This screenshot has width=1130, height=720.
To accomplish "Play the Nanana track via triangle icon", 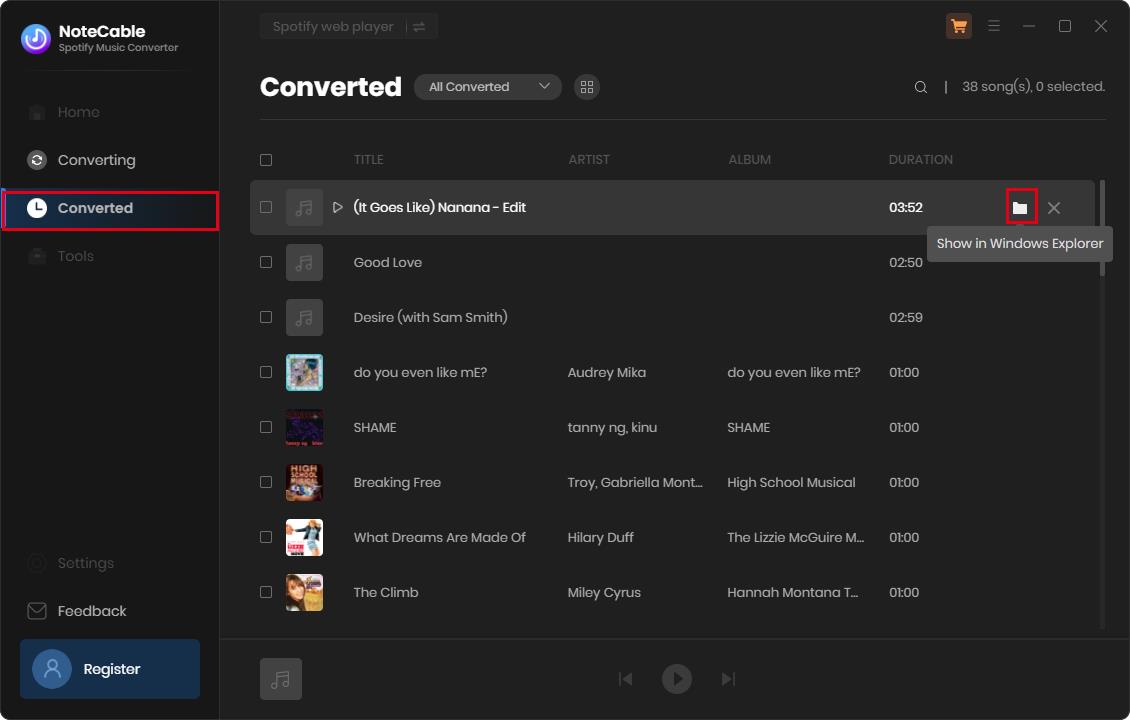I will click(x=337, y=208).
